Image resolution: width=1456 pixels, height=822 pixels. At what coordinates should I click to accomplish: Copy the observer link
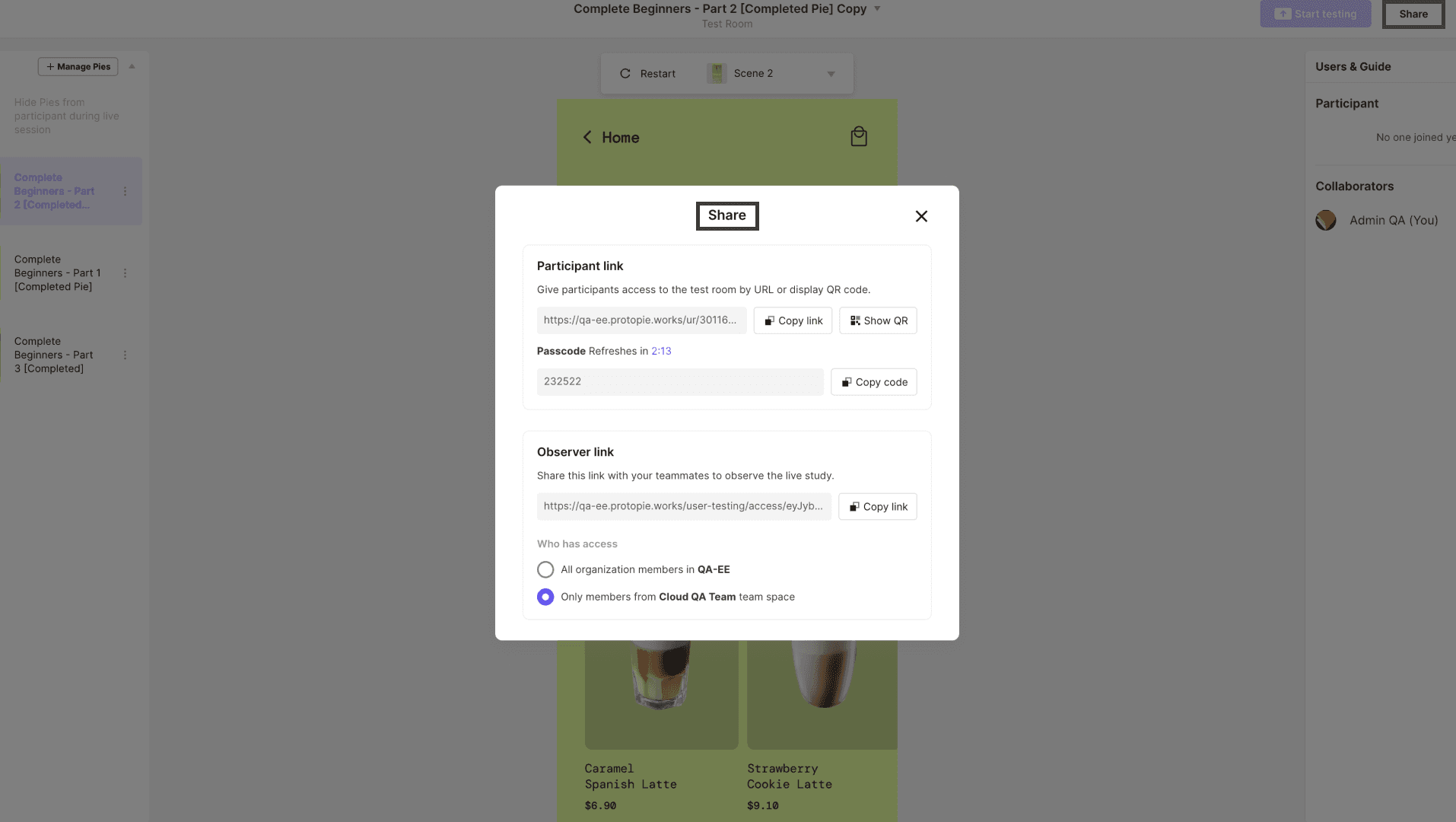(x=878, y=507)
